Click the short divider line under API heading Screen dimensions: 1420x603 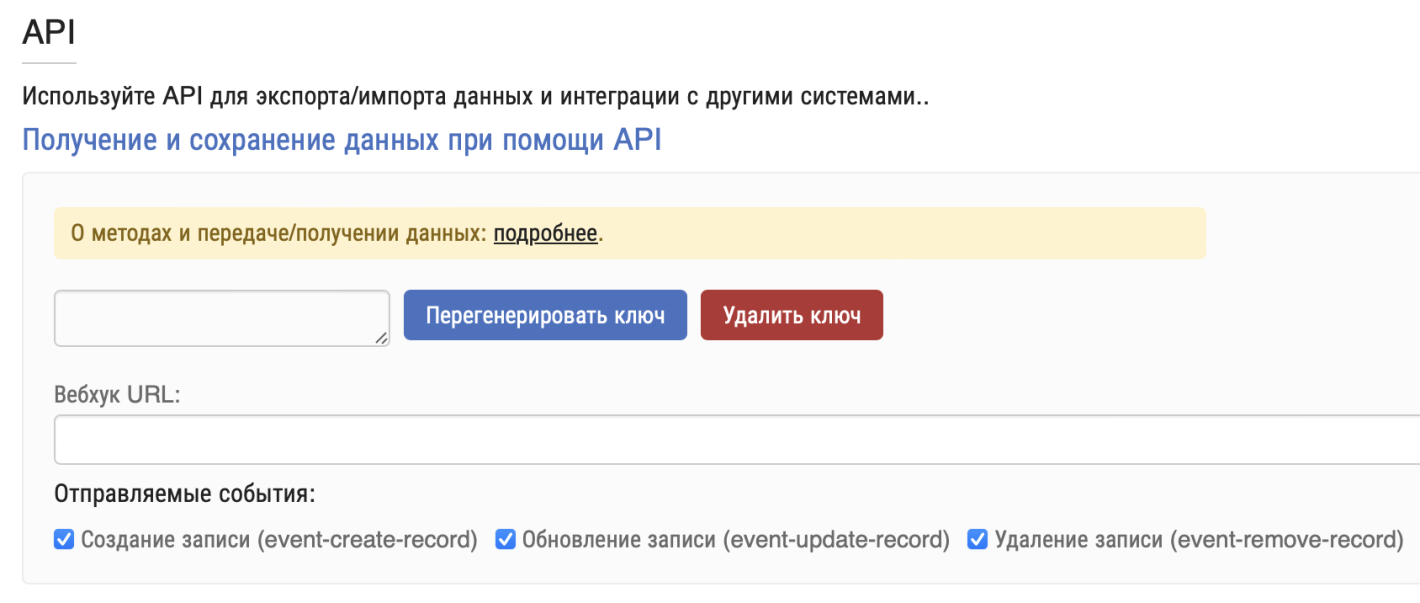click(x=49, y=63)
